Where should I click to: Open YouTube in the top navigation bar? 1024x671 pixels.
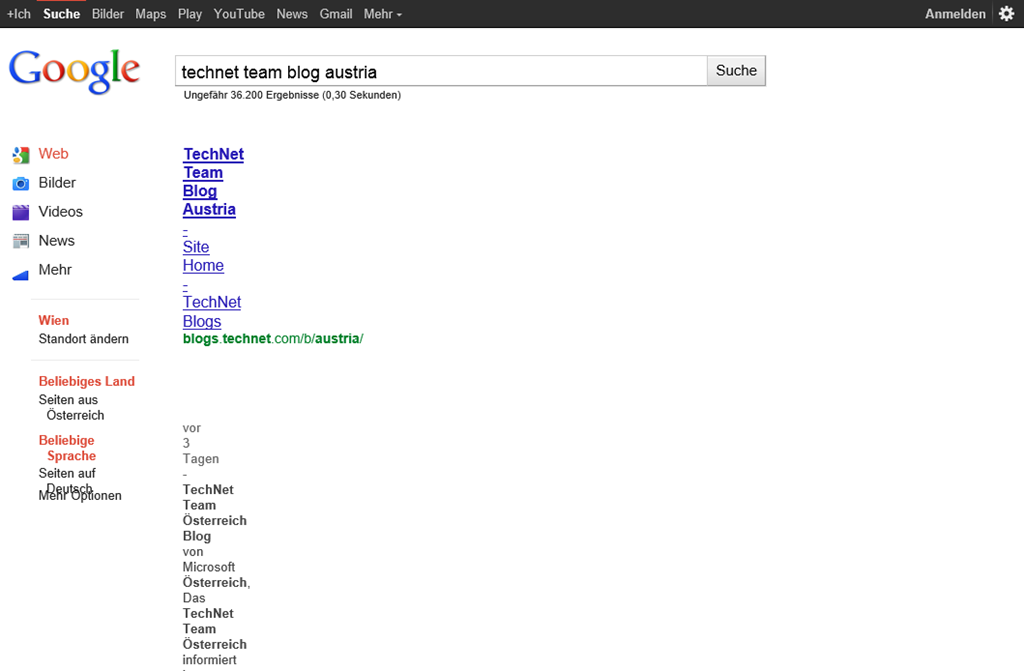point(239,14)
